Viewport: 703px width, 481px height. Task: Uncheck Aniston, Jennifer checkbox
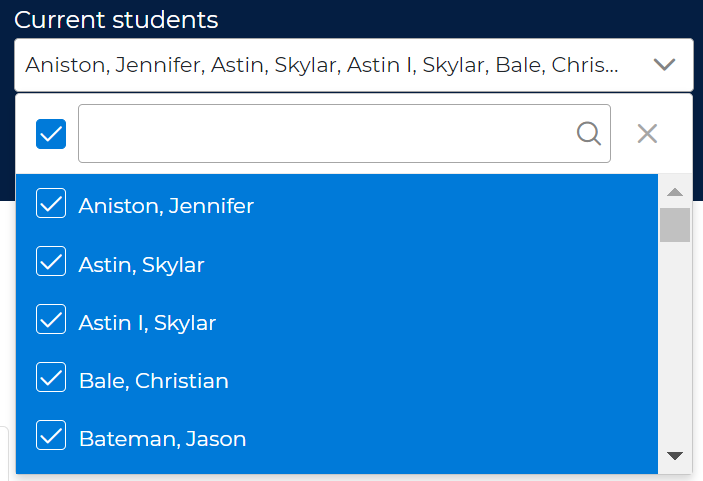51,205
